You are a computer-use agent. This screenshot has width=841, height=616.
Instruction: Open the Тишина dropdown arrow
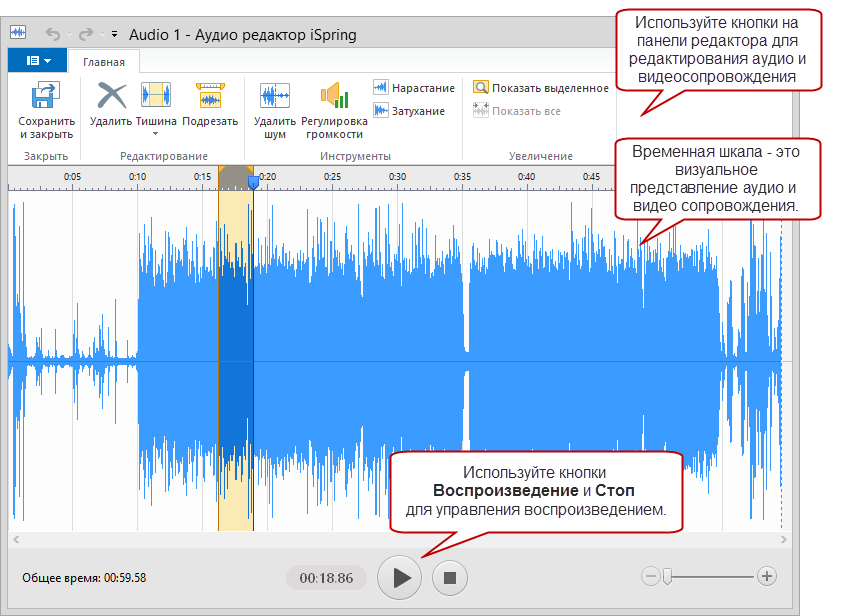pyautogui.click(x=156, y=134)
